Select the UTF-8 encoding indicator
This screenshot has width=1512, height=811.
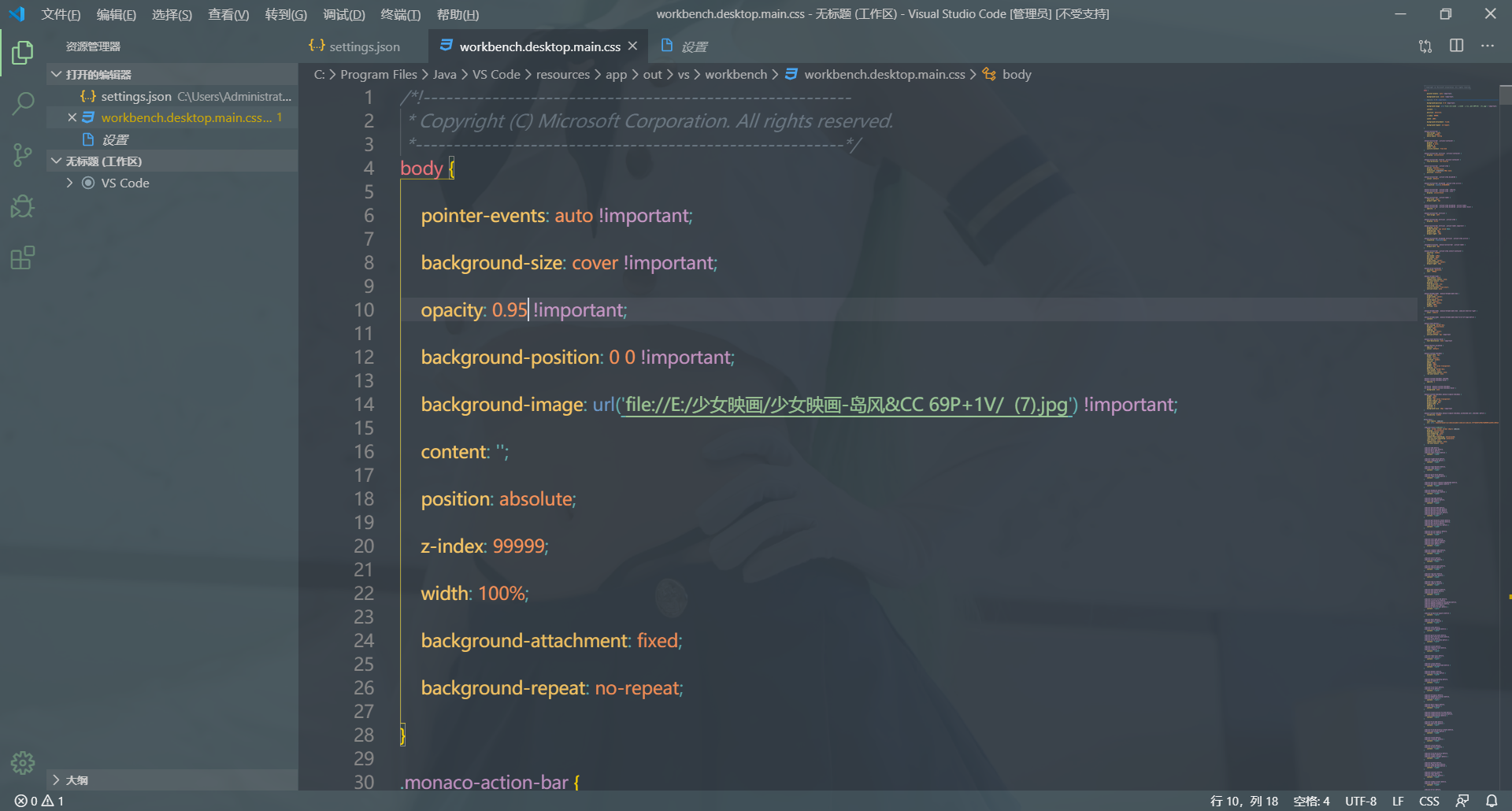[x=1360, y=800]
